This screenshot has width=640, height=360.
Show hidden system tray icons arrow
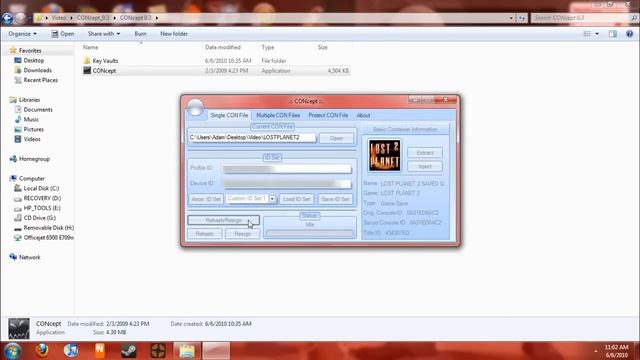[596, 351]
